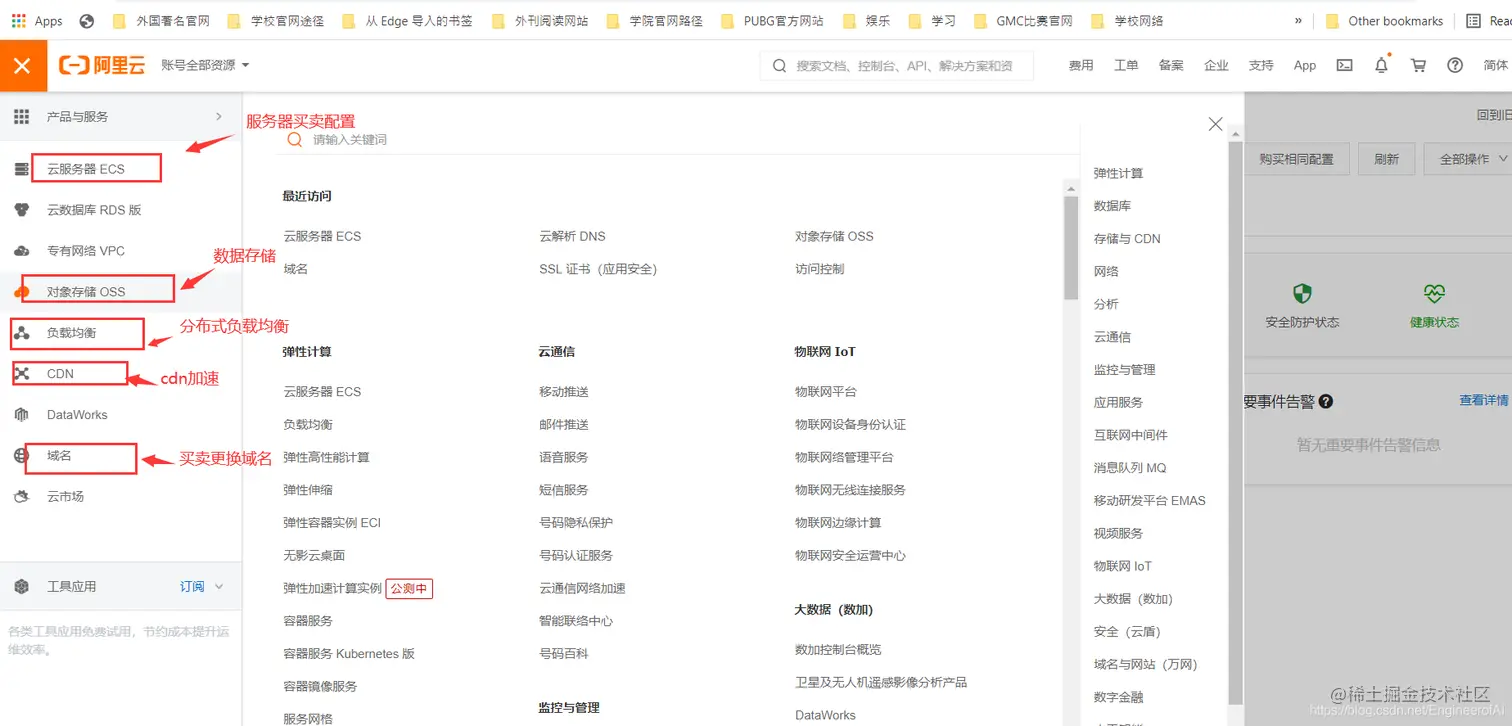Select the CDN icon in the sidebar
The image size is (1512, 726).
(22, 373)
